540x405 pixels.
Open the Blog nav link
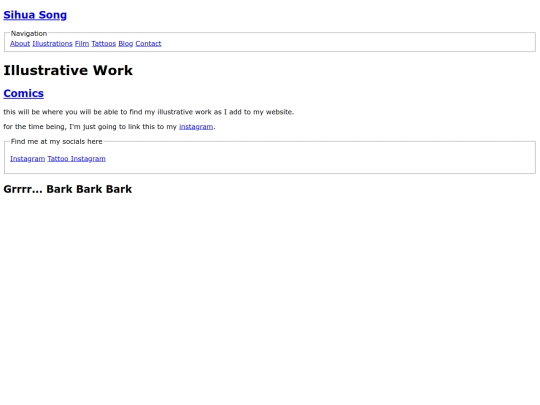click(x=126, y=44)
